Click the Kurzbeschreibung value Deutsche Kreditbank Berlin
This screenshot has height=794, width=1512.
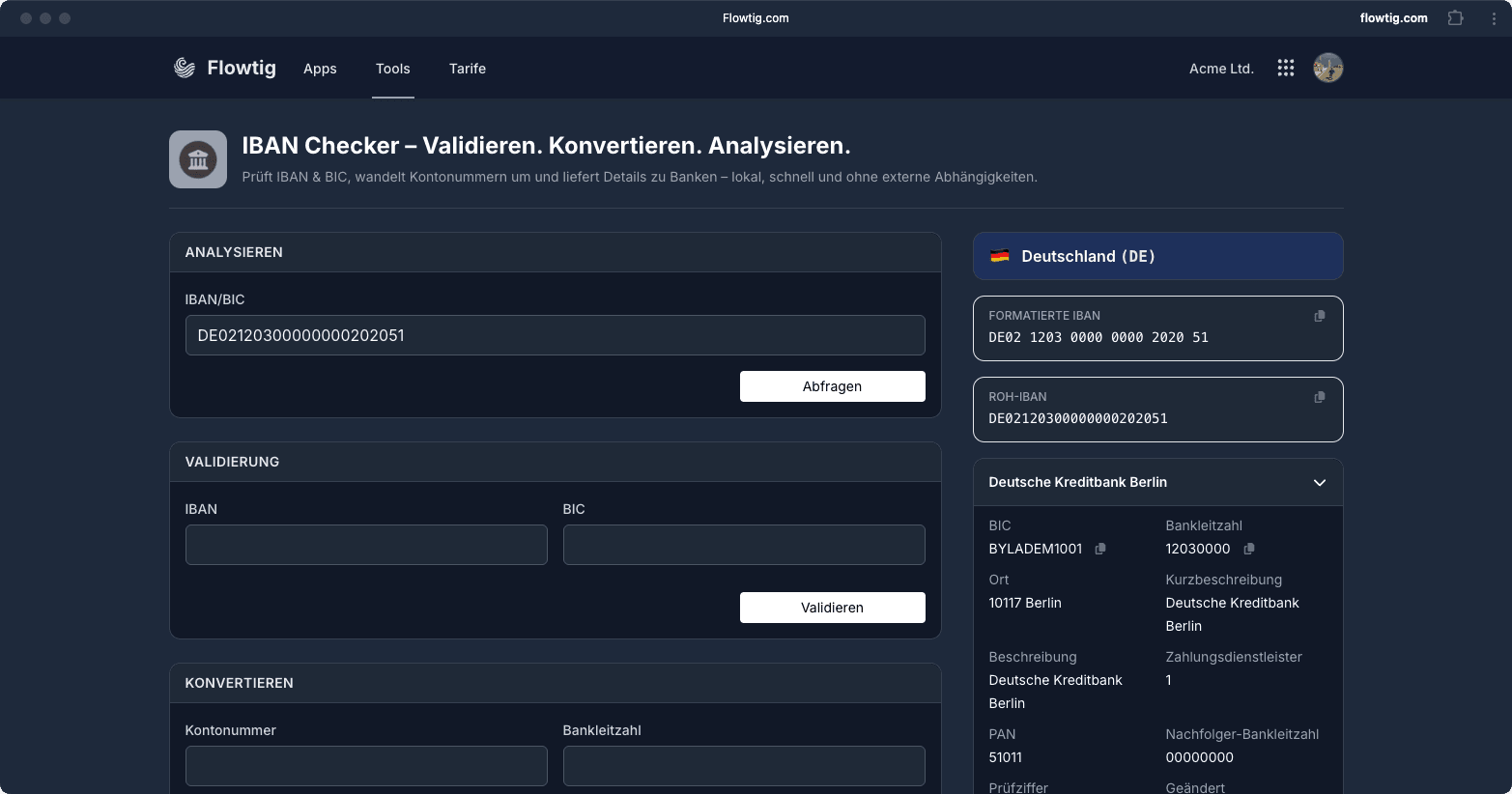1233,614
